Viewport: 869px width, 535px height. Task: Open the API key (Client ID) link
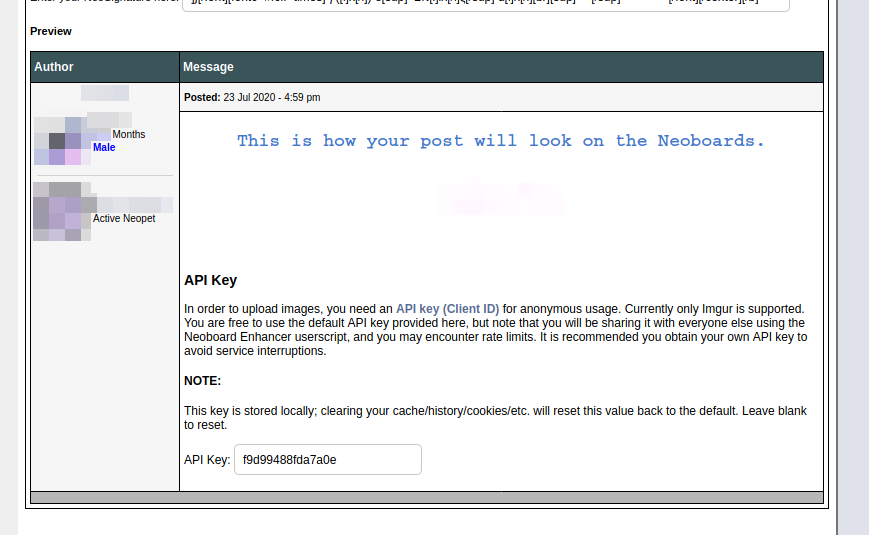click(x=447, y=309)
